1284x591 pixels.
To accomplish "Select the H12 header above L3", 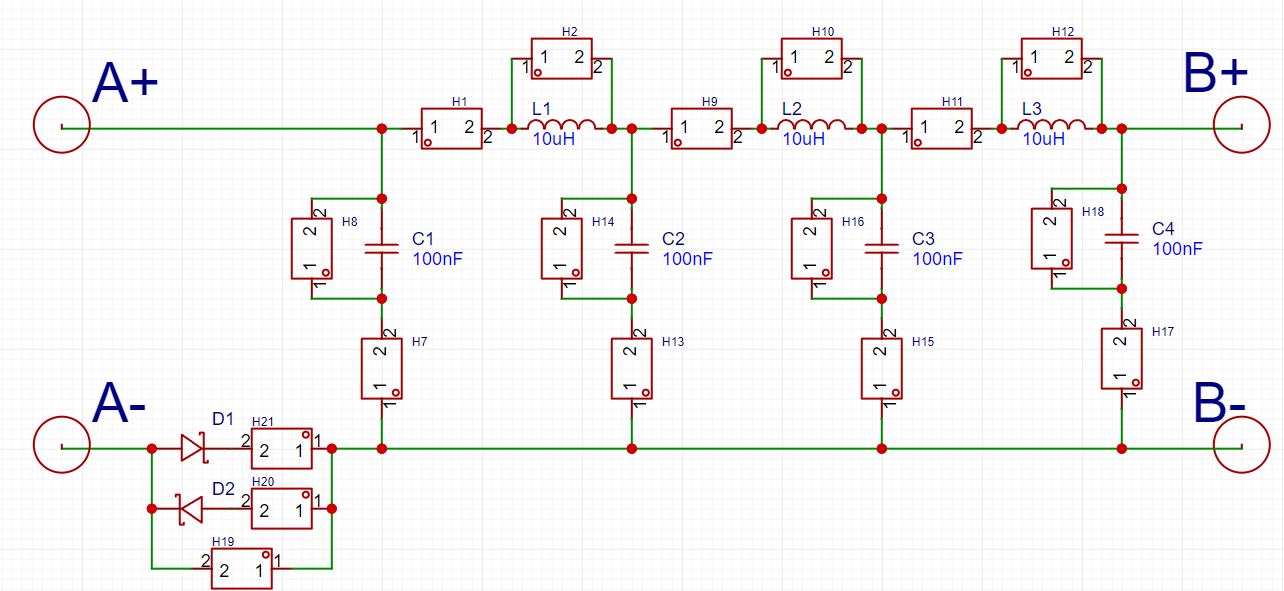I will click(1051, 58).
